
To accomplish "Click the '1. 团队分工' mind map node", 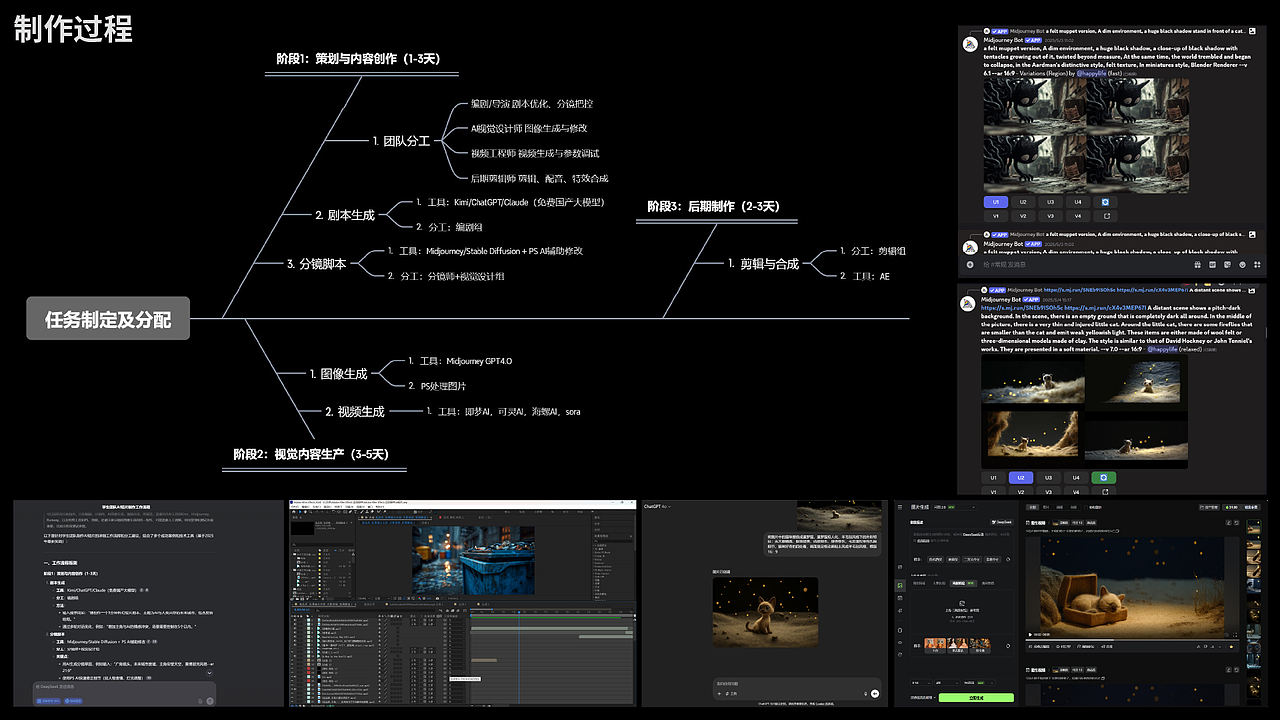I will pos(401,141).
